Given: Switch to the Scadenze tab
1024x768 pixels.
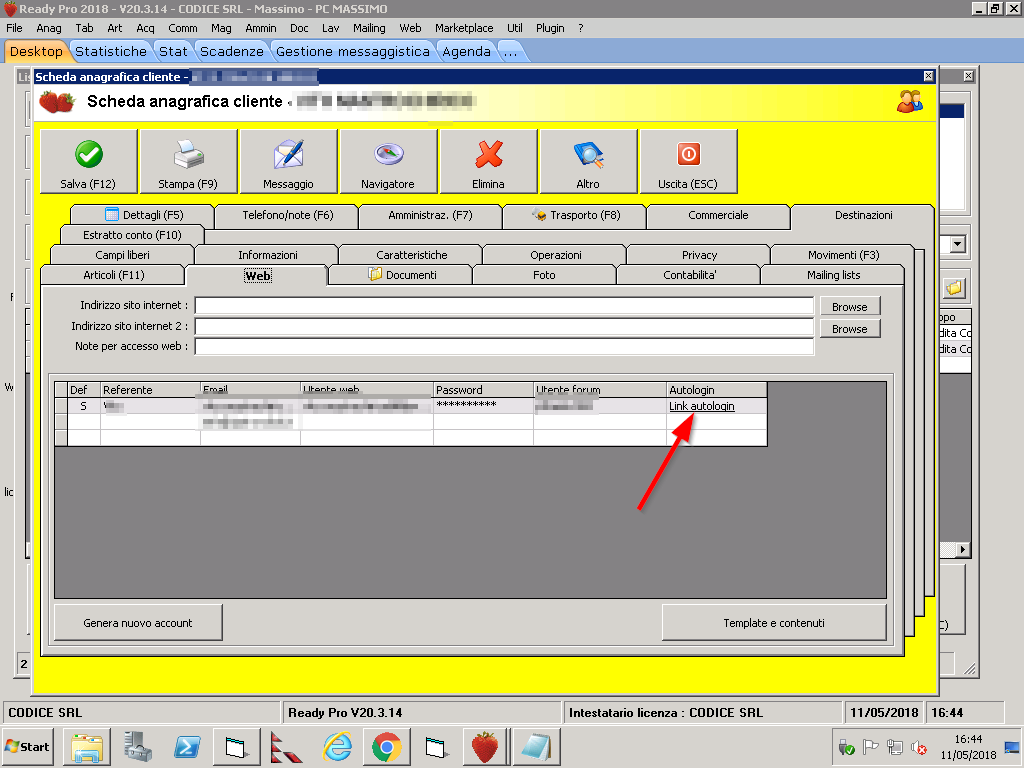Looking at the screenshot, I should (232, 52).
